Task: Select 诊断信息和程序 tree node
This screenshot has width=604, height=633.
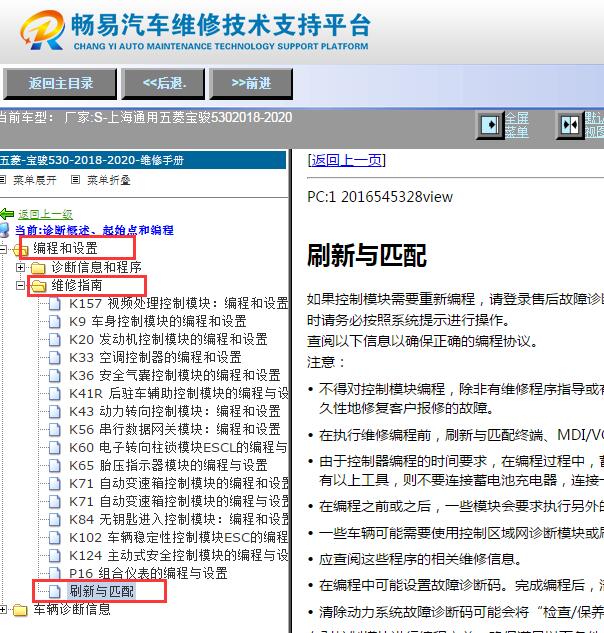Action: click(x=96, y=267)
